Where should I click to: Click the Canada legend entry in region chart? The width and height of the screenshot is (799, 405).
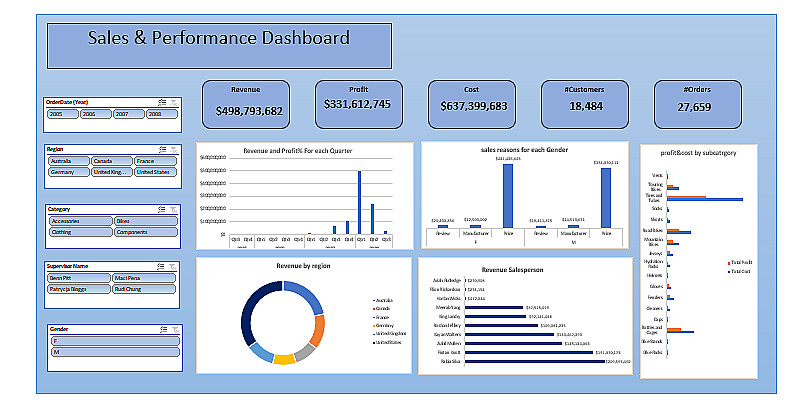tap(382, 309)
